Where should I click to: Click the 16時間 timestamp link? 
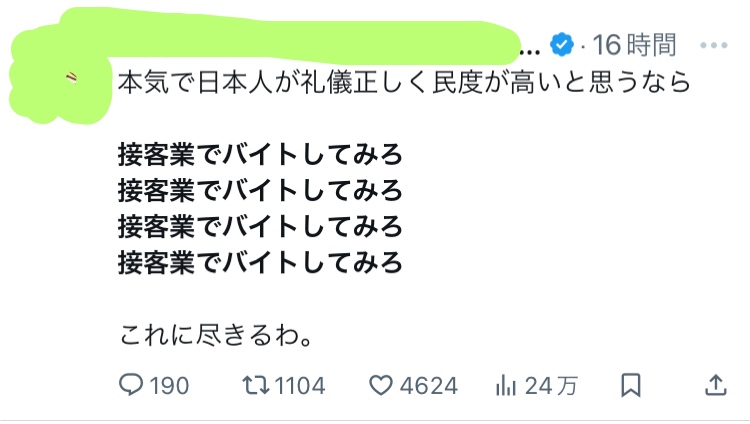click(636, 45)
